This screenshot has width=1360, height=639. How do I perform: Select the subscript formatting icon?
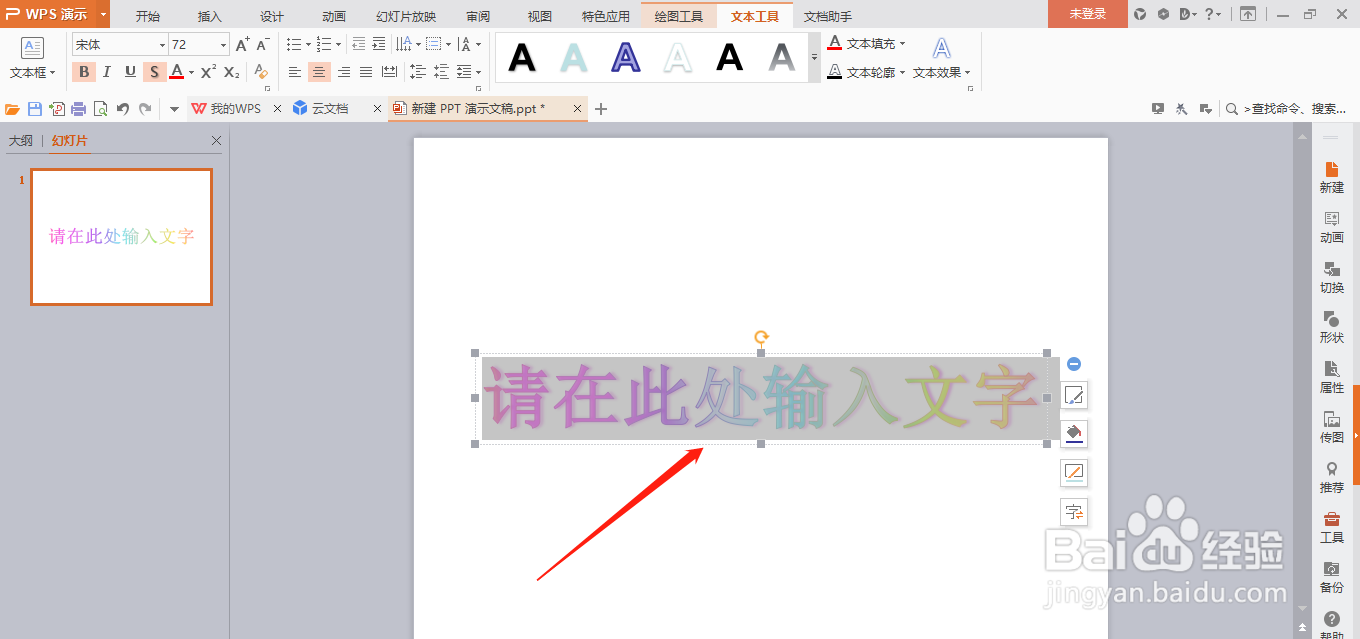click(230, 71)
